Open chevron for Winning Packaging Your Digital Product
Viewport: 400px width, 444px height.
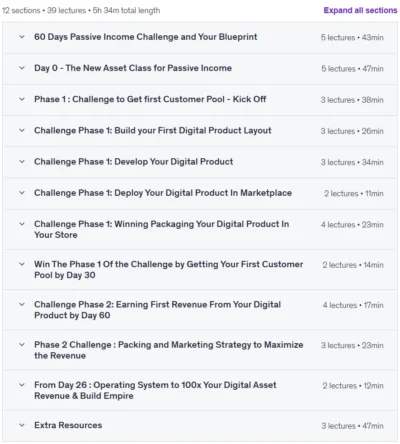[x=22, y=224]
